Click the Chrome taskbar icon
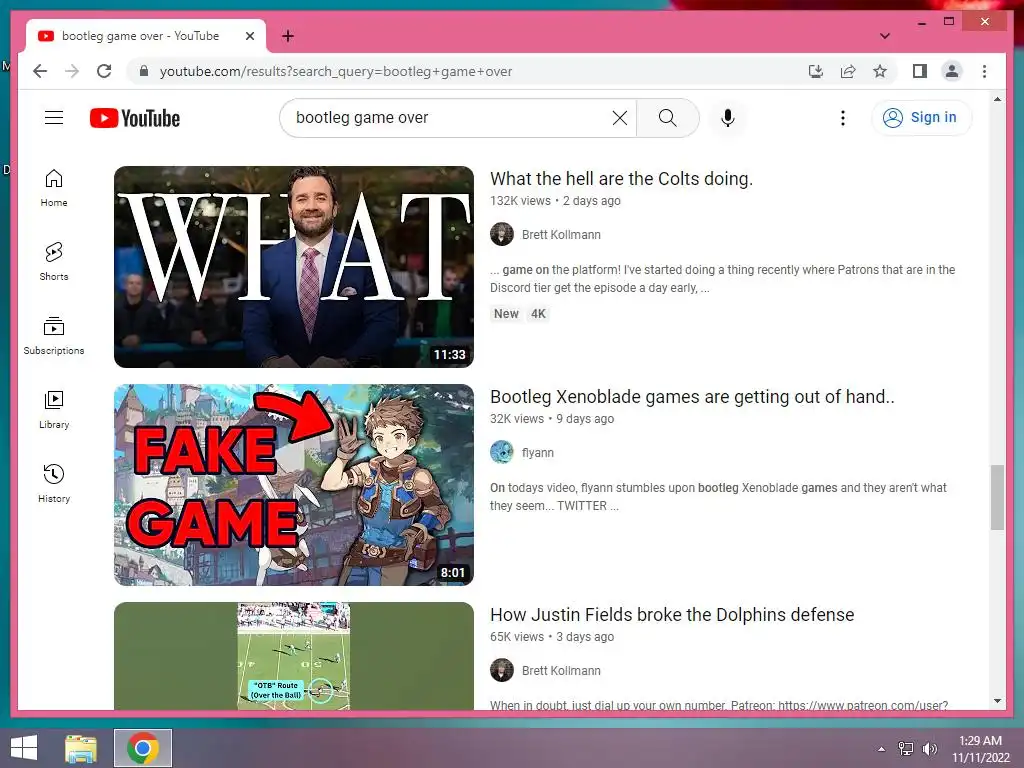The width and height of the screenshot is (1024, 768). [143, 748]
